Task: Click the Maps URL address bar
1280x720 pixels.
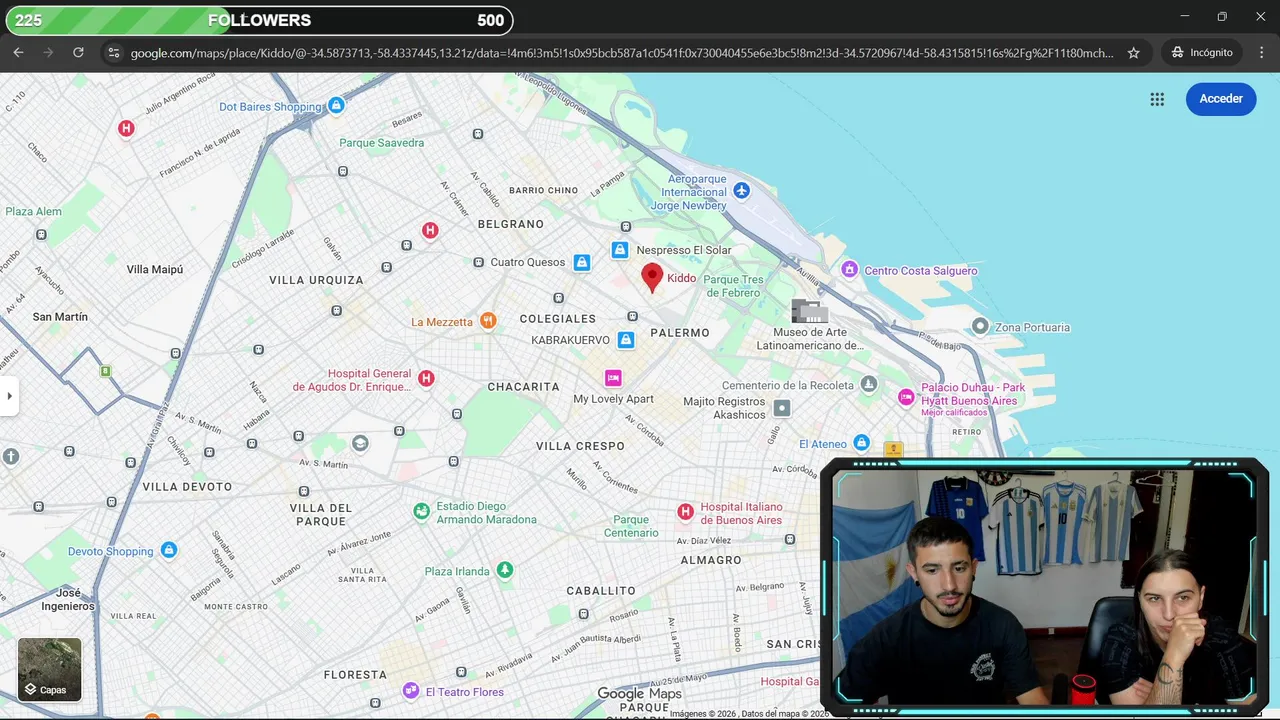Action: click(620, 52)
